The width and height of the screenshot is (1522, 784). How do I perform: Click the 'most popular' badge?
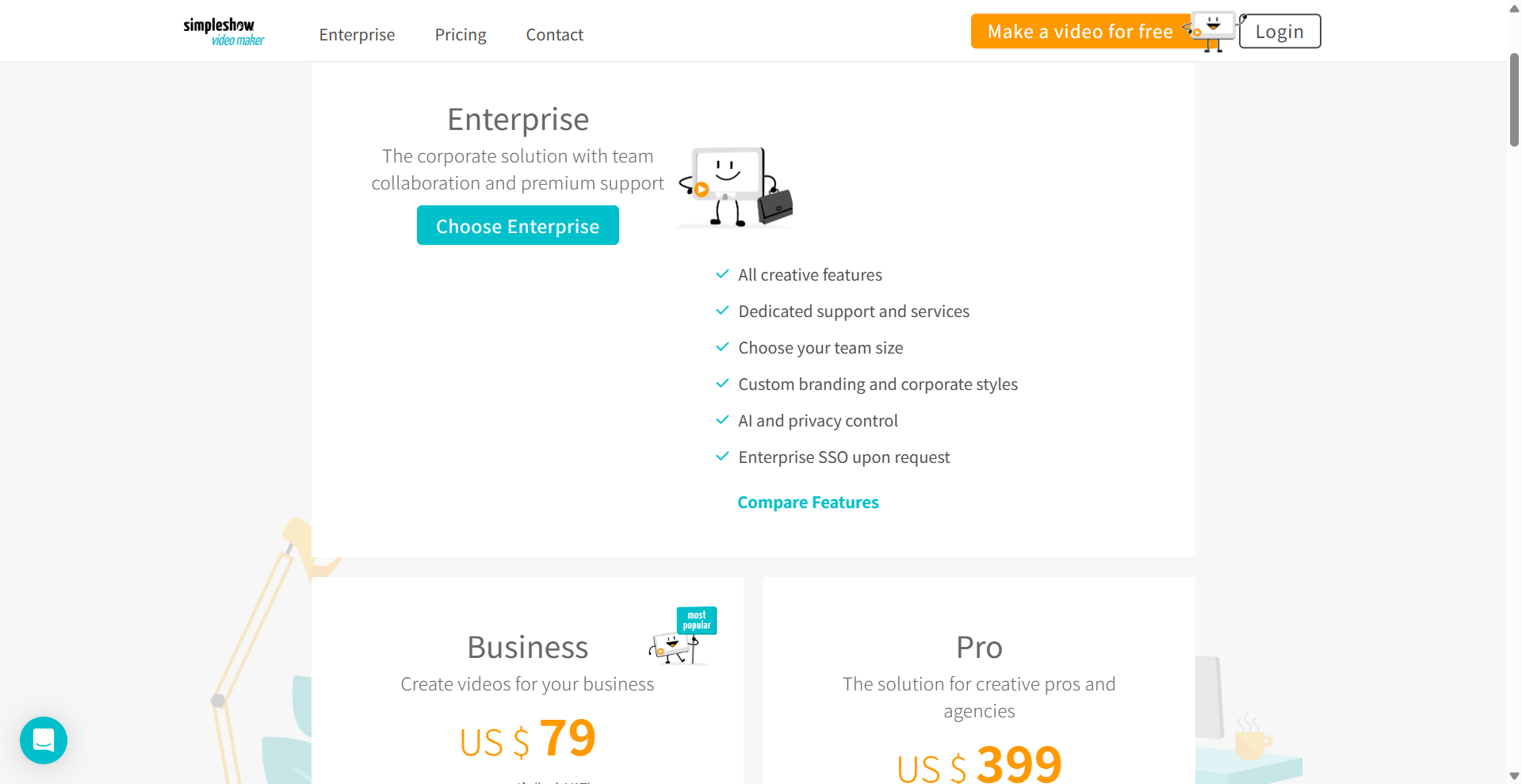pyautogui.click(x=696, y=621)
